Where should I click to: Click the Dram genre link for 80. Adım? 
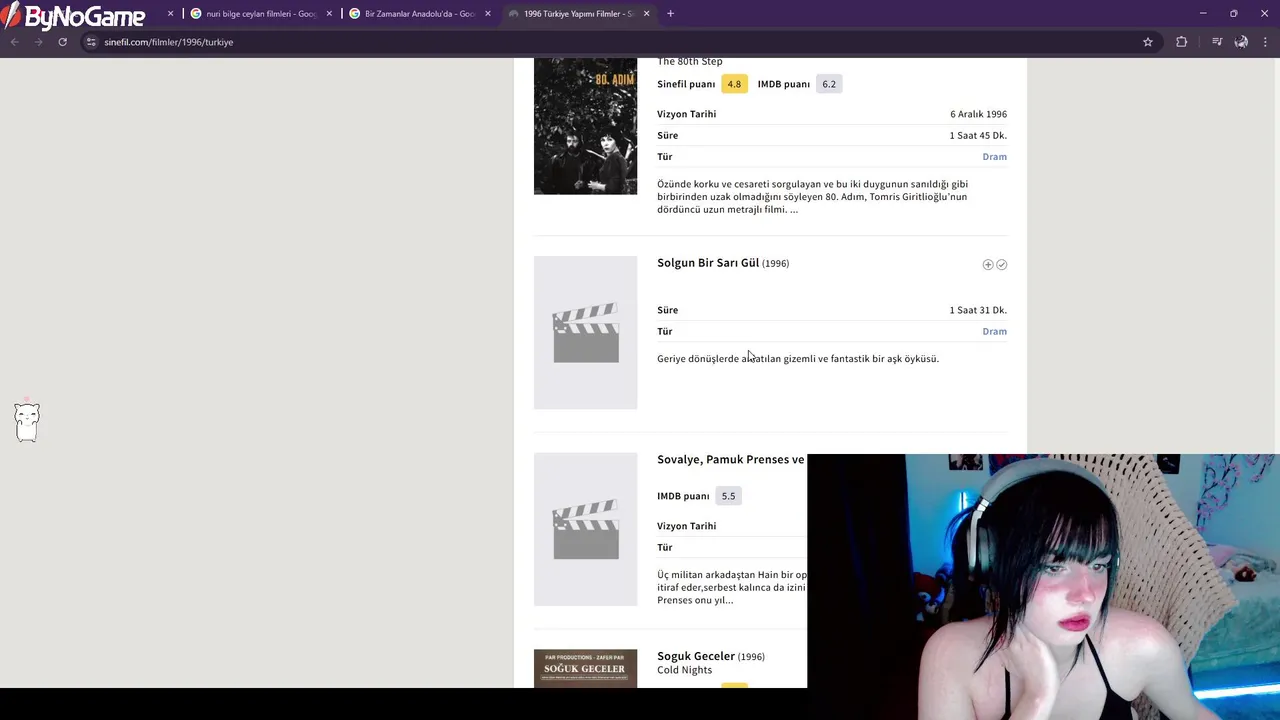[x=994, y=157]
